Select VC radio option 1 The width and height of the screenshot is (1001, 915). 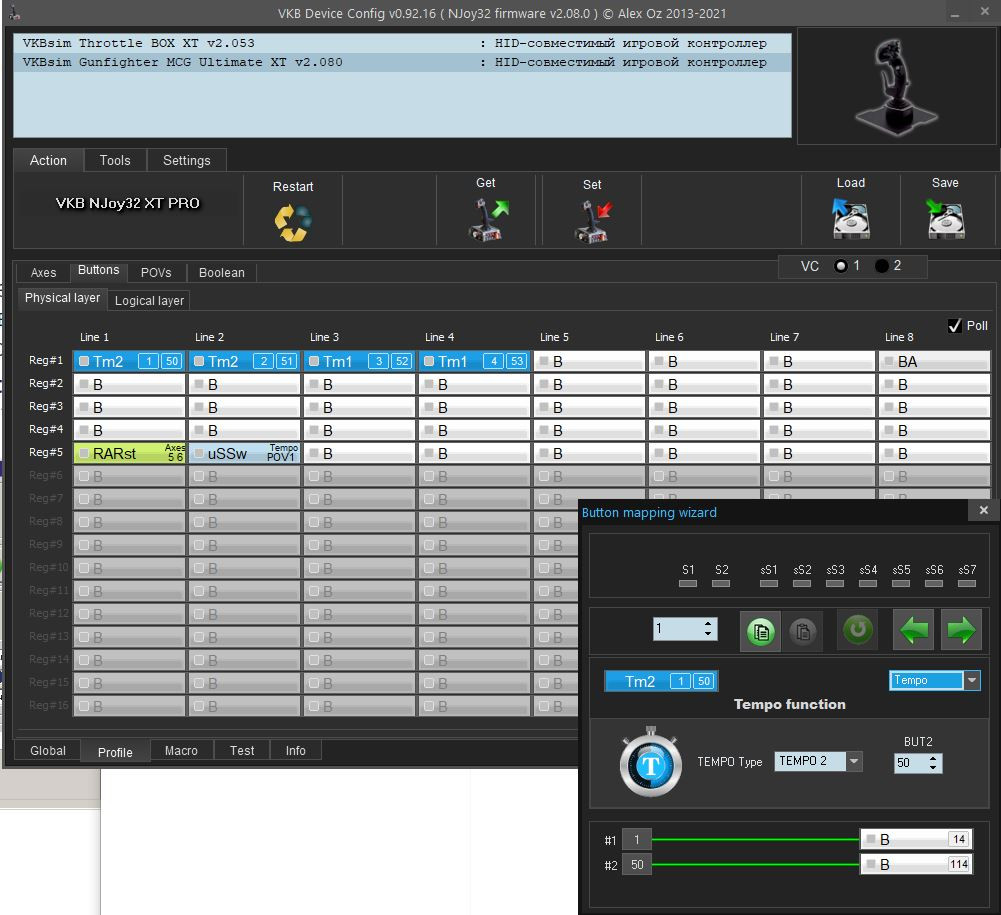(x=840, y=266)
